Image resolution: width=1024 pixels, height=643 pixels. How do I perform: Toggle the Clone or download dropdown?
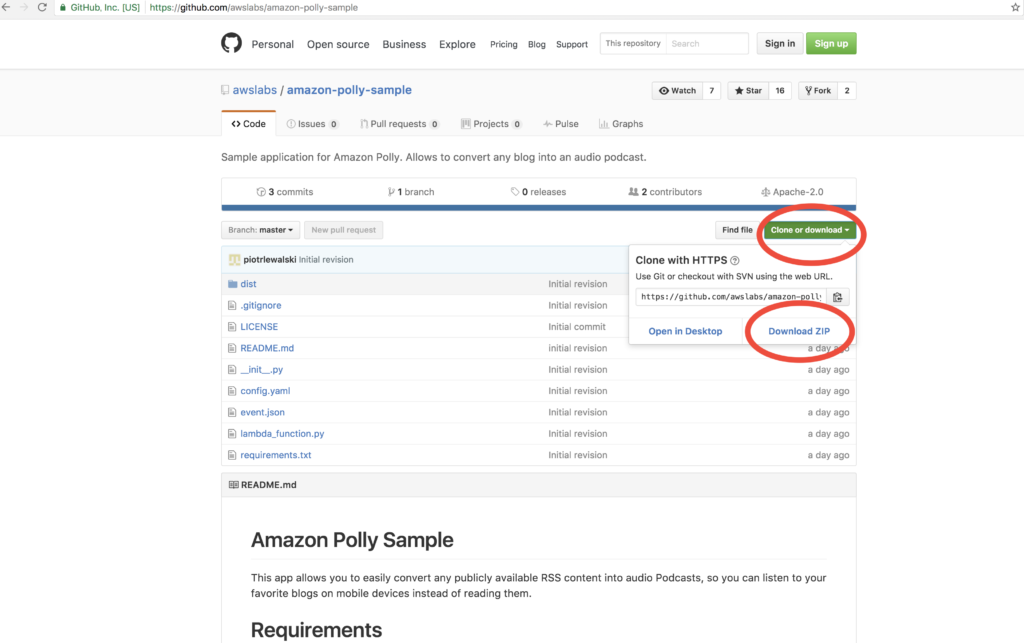tap(810, 230)
